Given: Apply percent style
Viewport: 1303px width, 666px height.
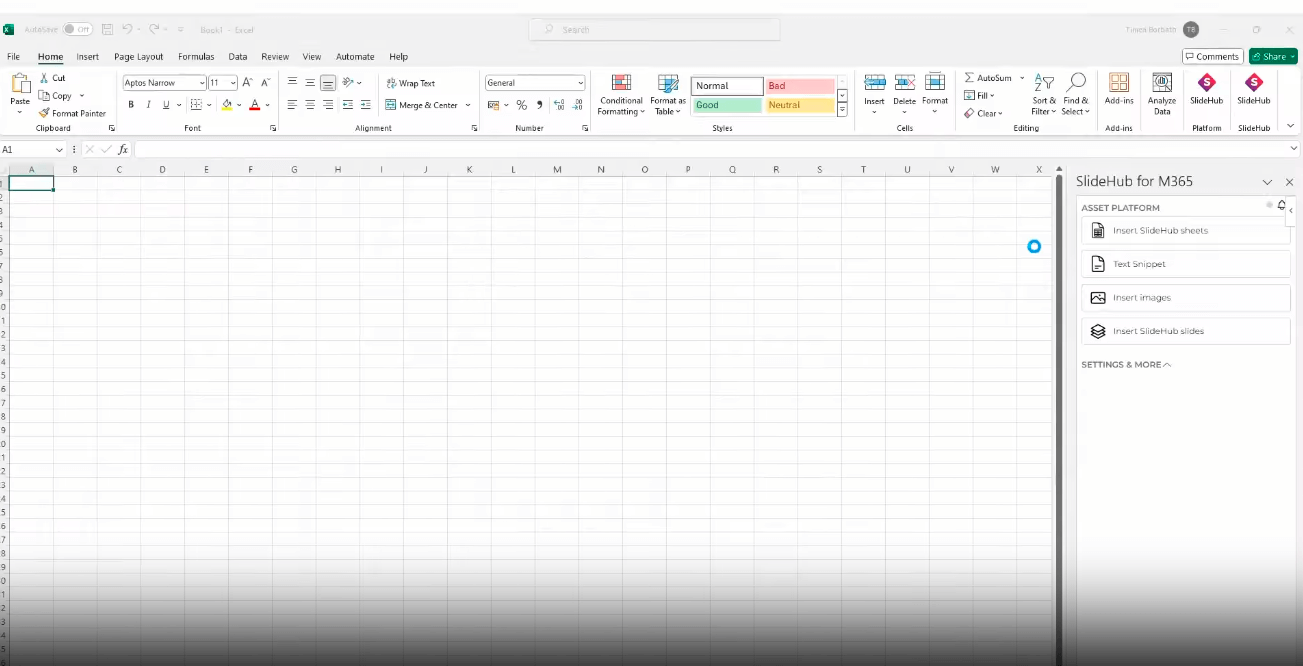Looking at the screenshot, I should [x=521, y=105].
